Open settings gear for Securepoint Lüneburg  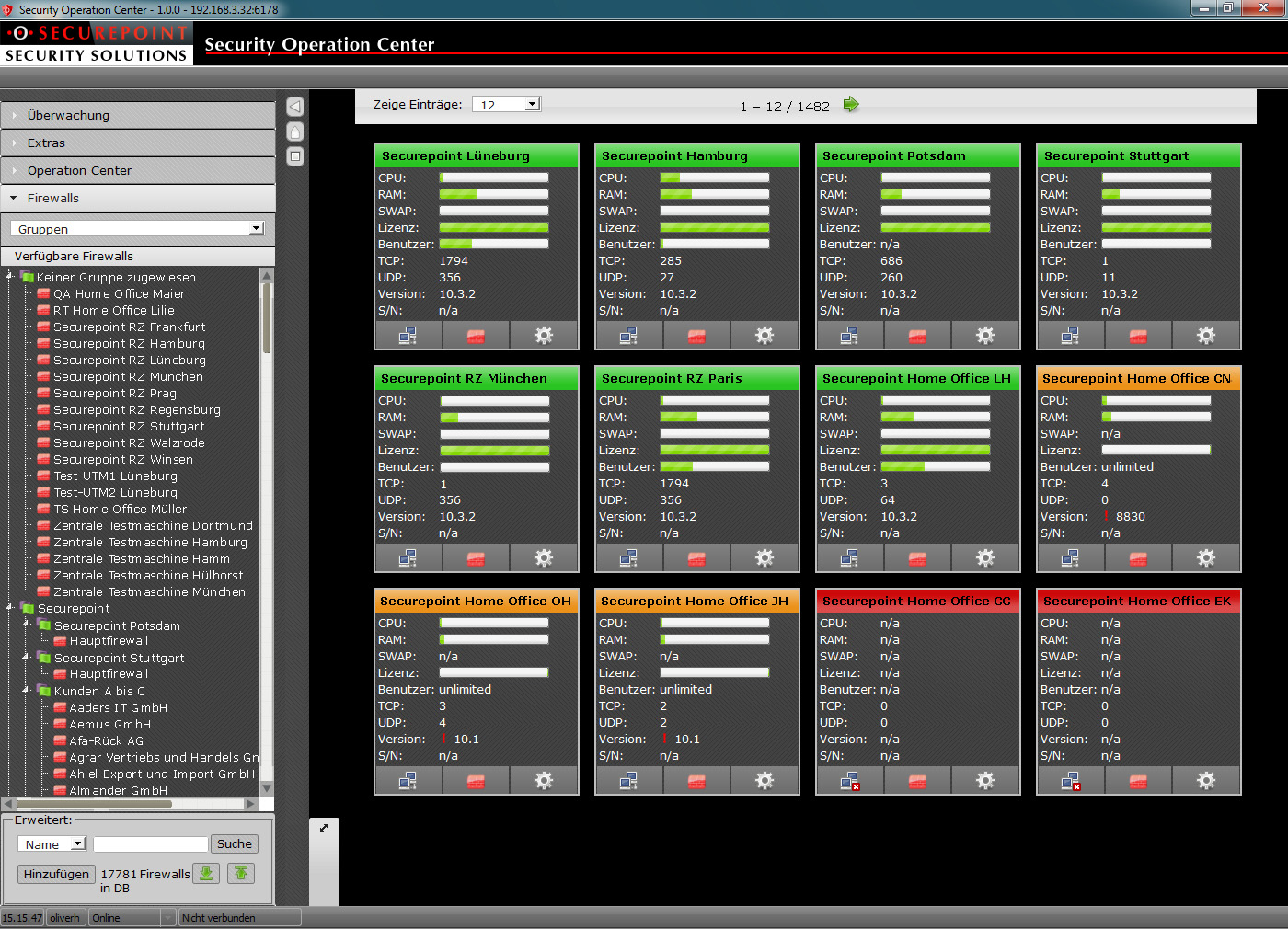544,336
